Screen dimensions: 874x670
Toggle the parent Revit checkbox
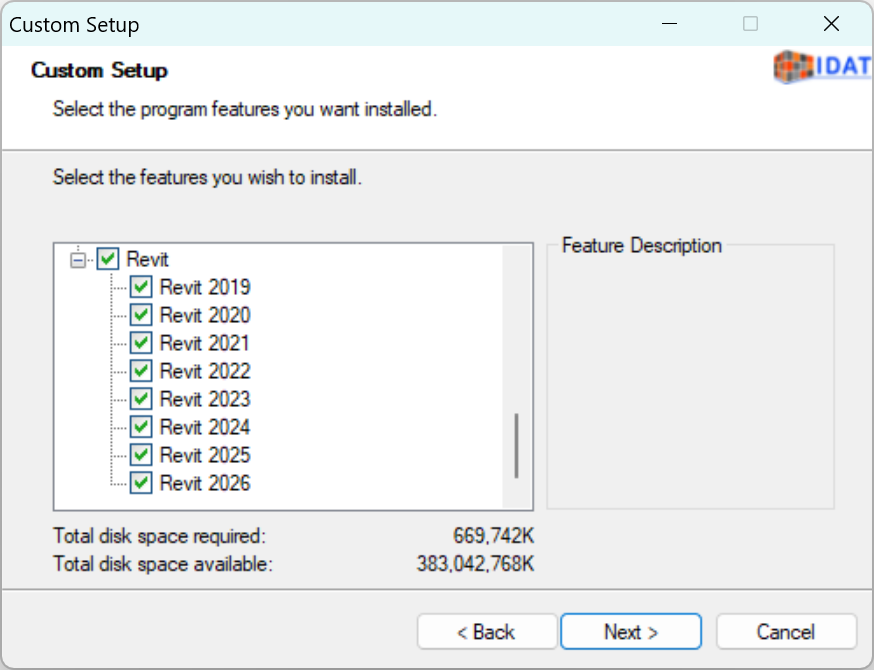pos(108,259)
